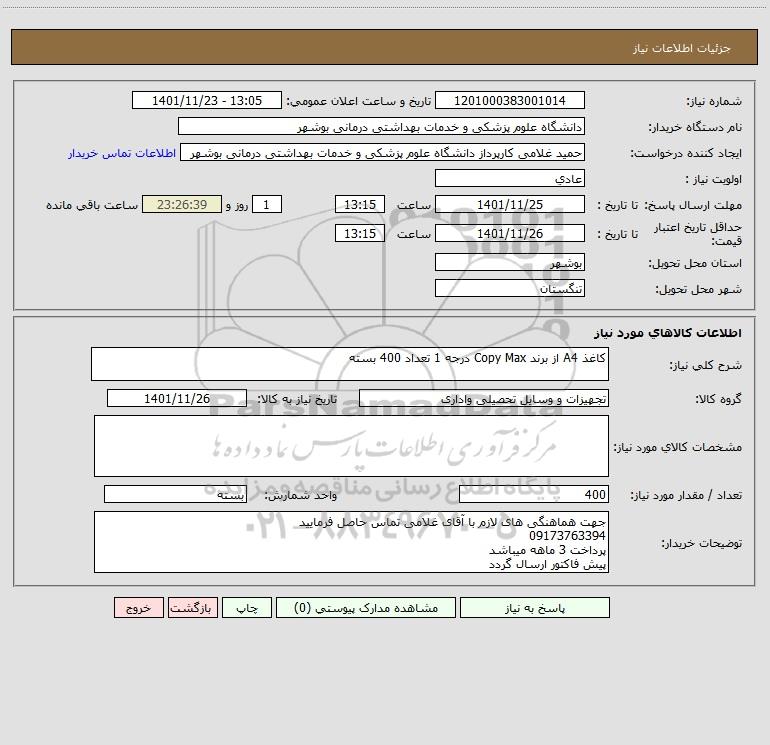
Task: Click the 'تعداد / مقدار مورد نیاز:' label
Action: point(686,496)
